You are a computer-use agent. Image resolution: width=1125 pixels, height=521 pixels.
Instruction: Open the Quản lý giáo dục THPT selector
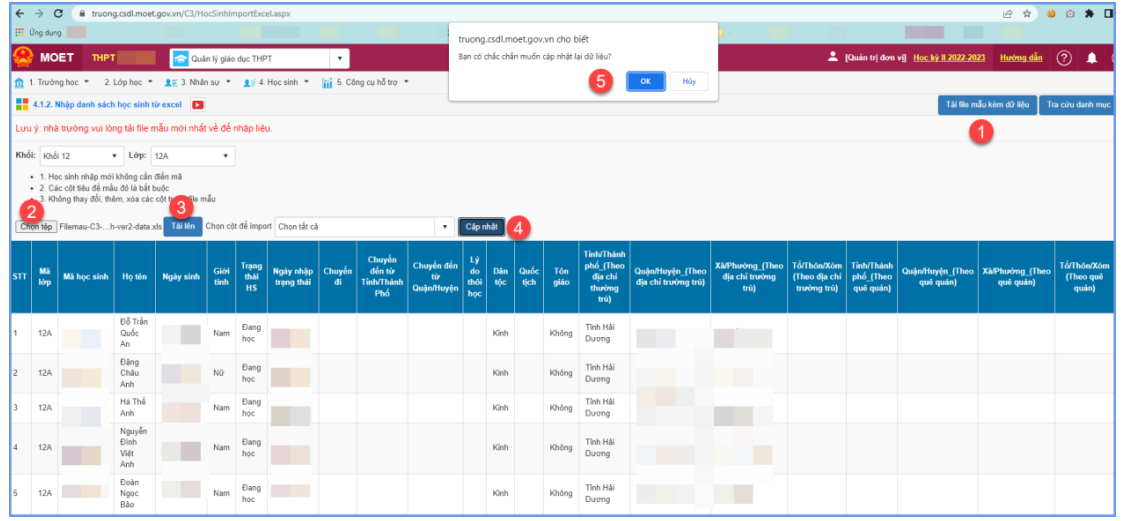[x=259, y=59]
